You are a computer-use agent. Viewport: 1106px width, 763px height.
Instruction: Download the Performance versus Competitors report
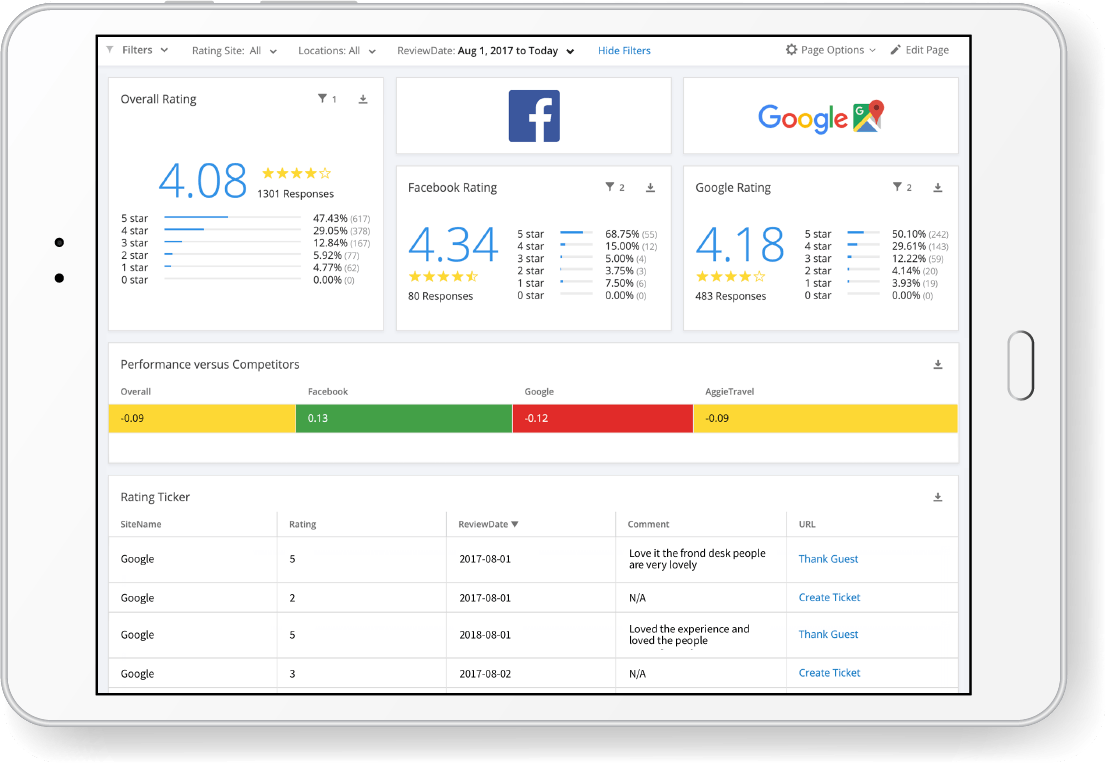[x=938, y=365]
